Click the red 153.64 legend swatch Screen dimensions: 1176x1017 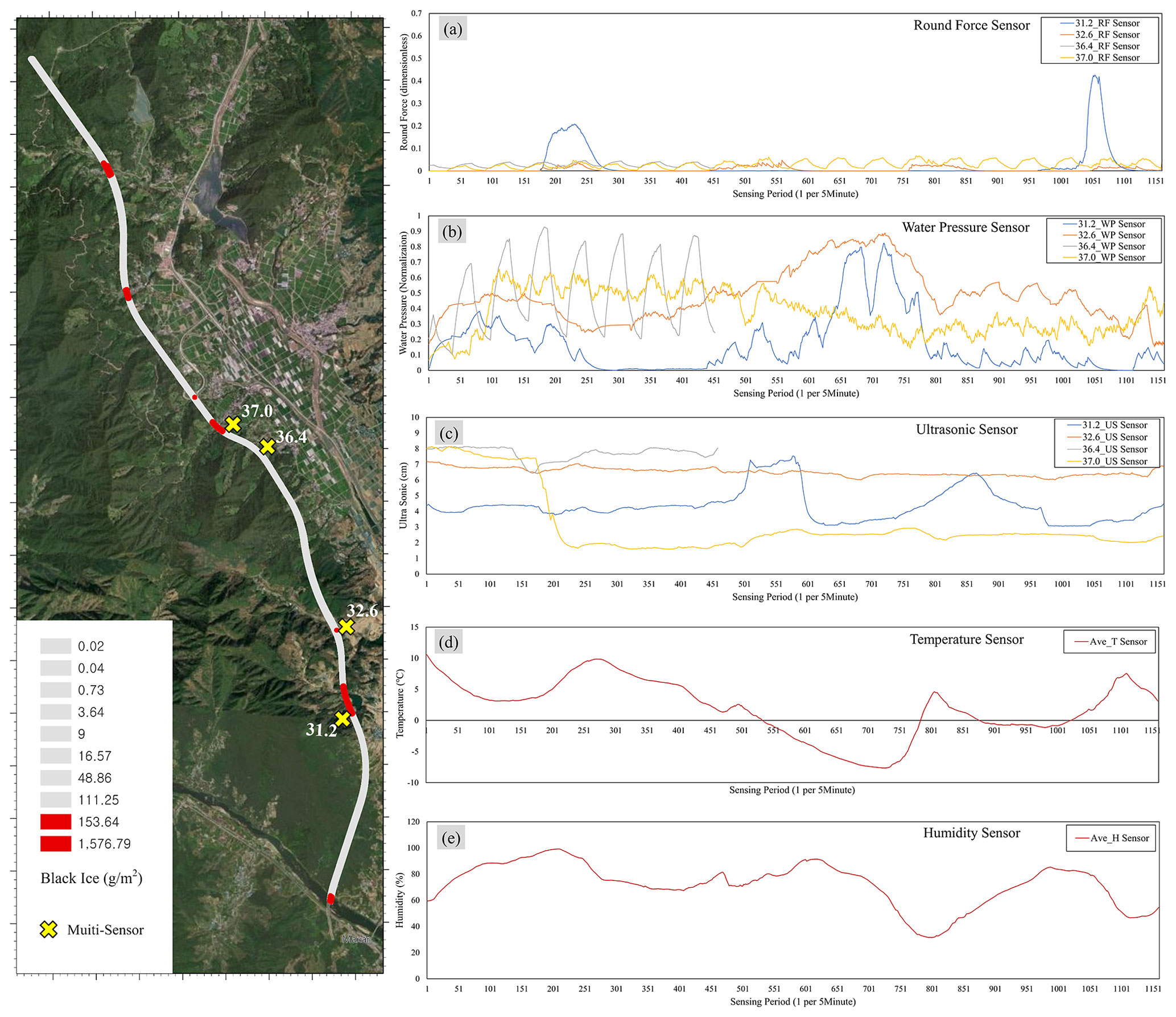tap(56, 821)
